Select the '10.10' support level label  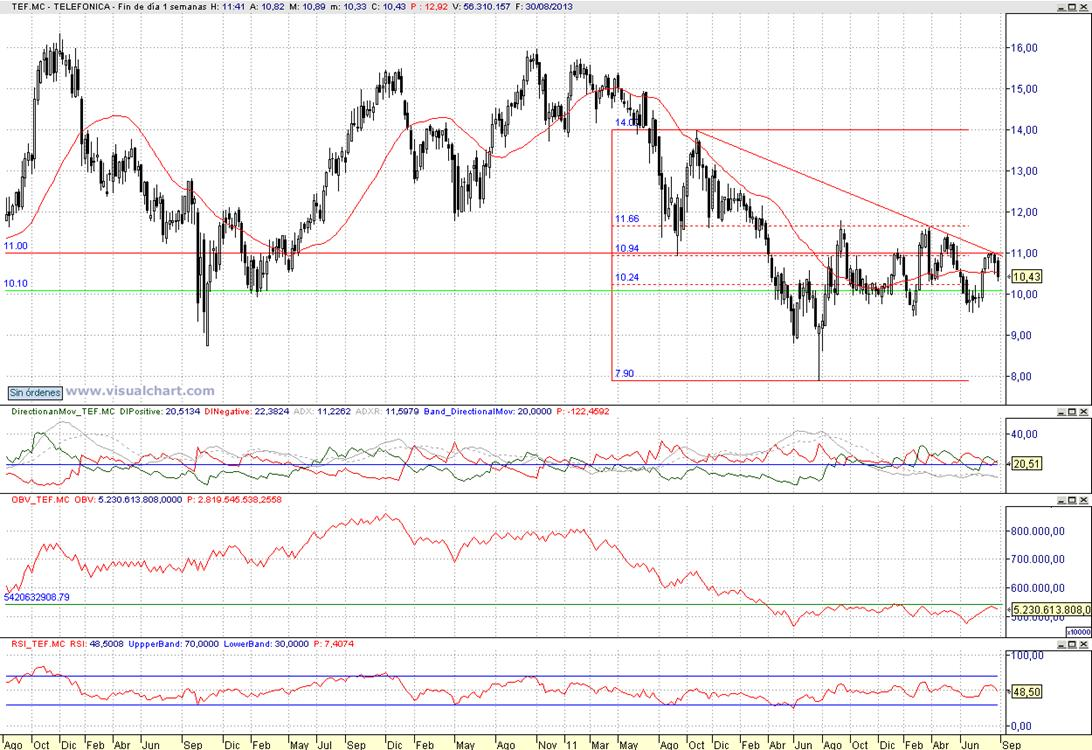pos(15,283)
